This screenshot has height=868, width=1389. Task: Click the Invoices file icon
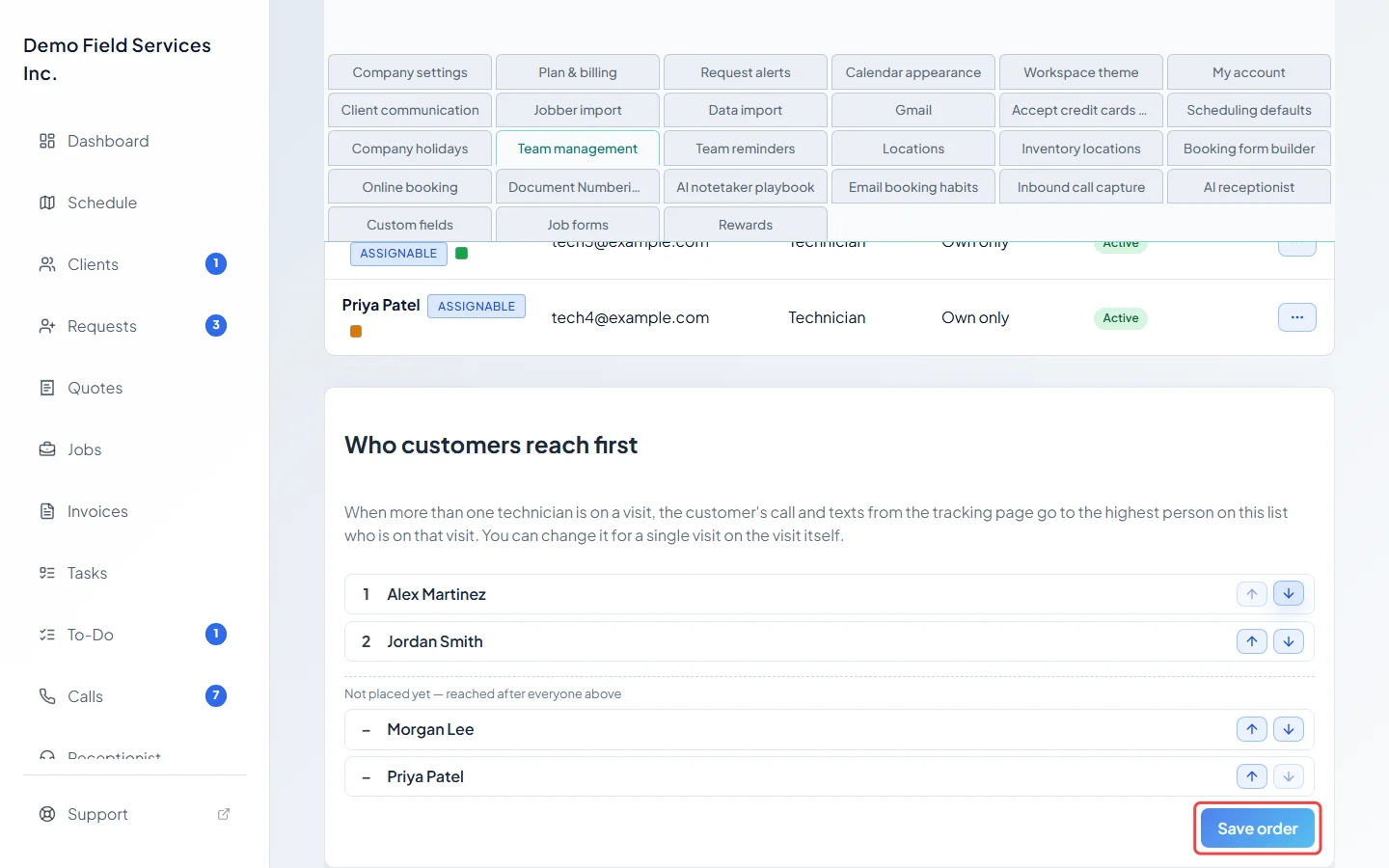47,511
